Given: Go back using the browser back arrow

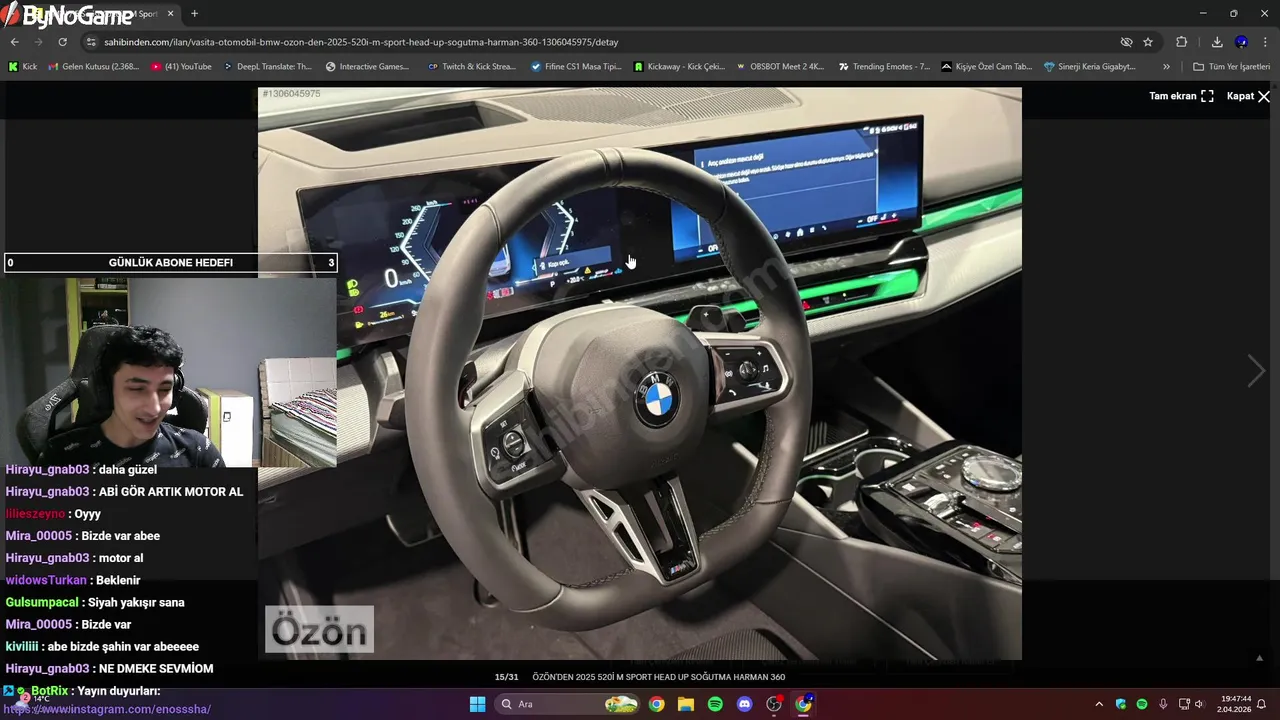Looking at the screenshot, I should (14, 42).
